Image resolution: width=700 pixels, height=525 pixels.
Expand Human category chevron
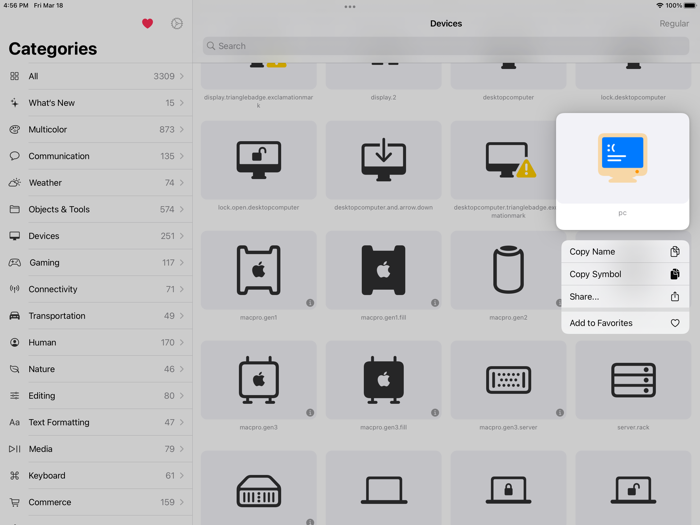[x=182, y=342]
